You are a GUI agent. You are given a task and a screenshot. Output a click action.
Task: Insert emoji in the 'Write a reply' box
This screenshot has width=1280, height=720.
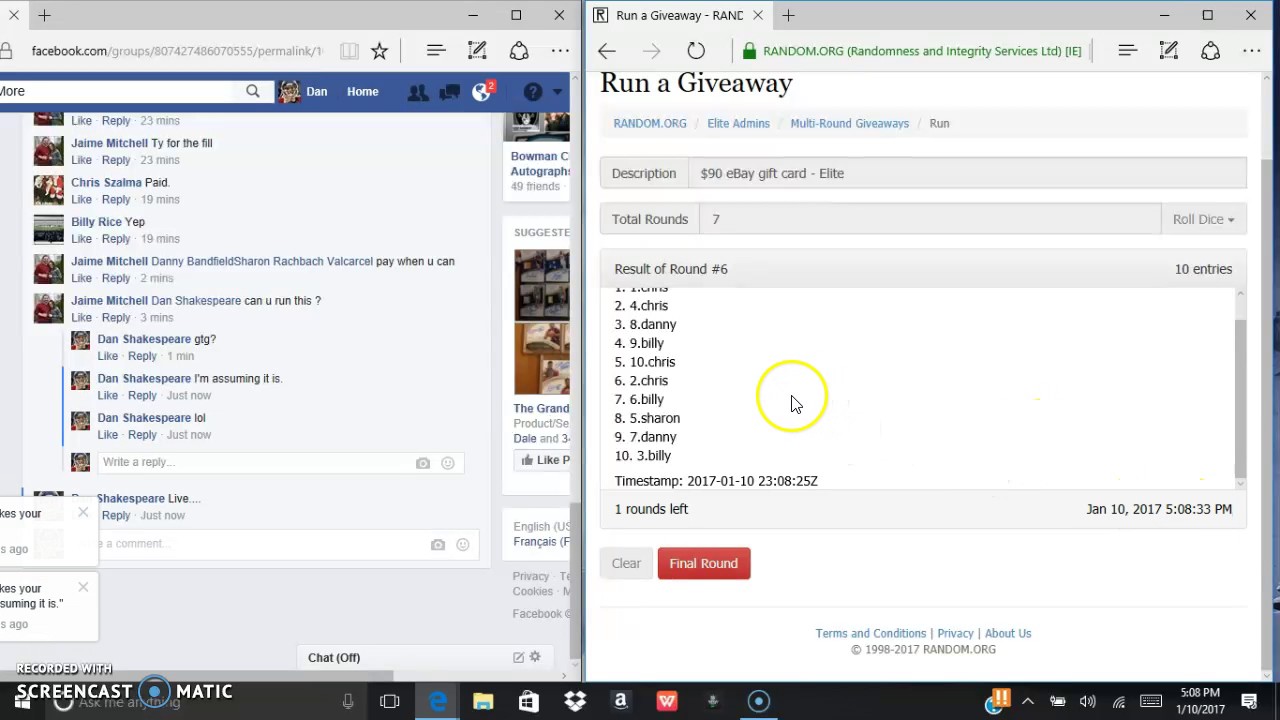[x=448, y=463]
